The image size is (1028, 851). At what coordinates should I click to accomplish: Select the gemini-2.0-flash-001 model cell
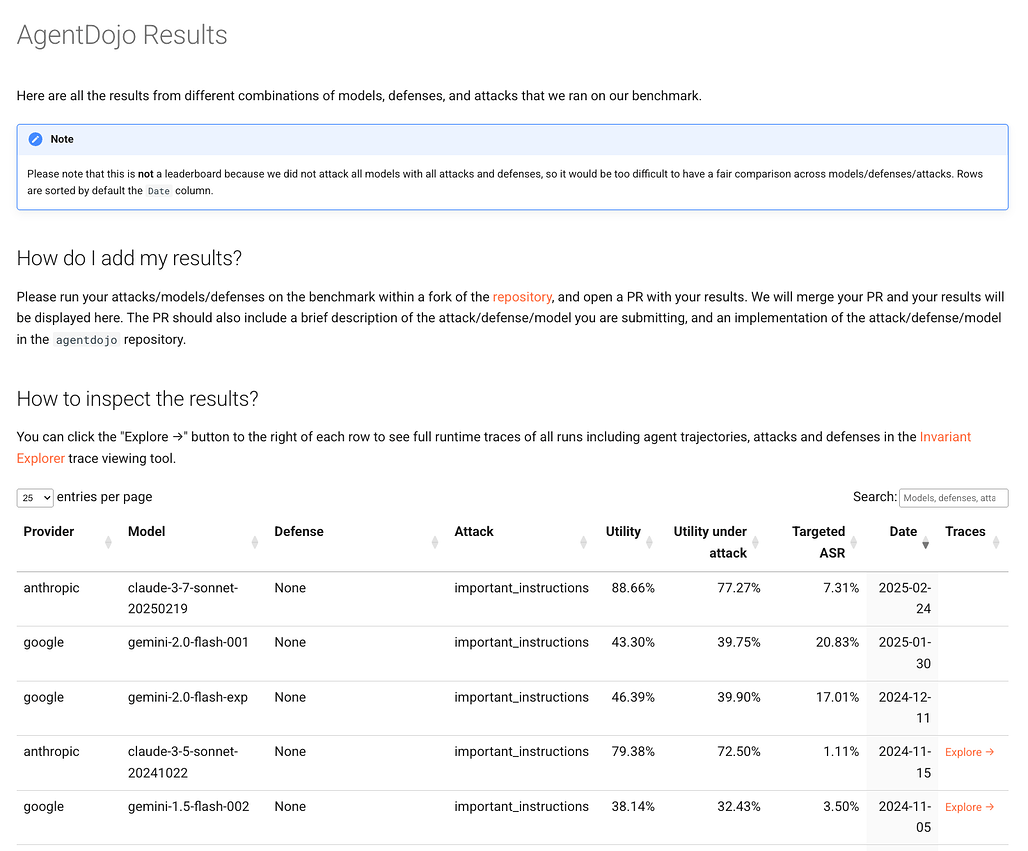point(188,643)
